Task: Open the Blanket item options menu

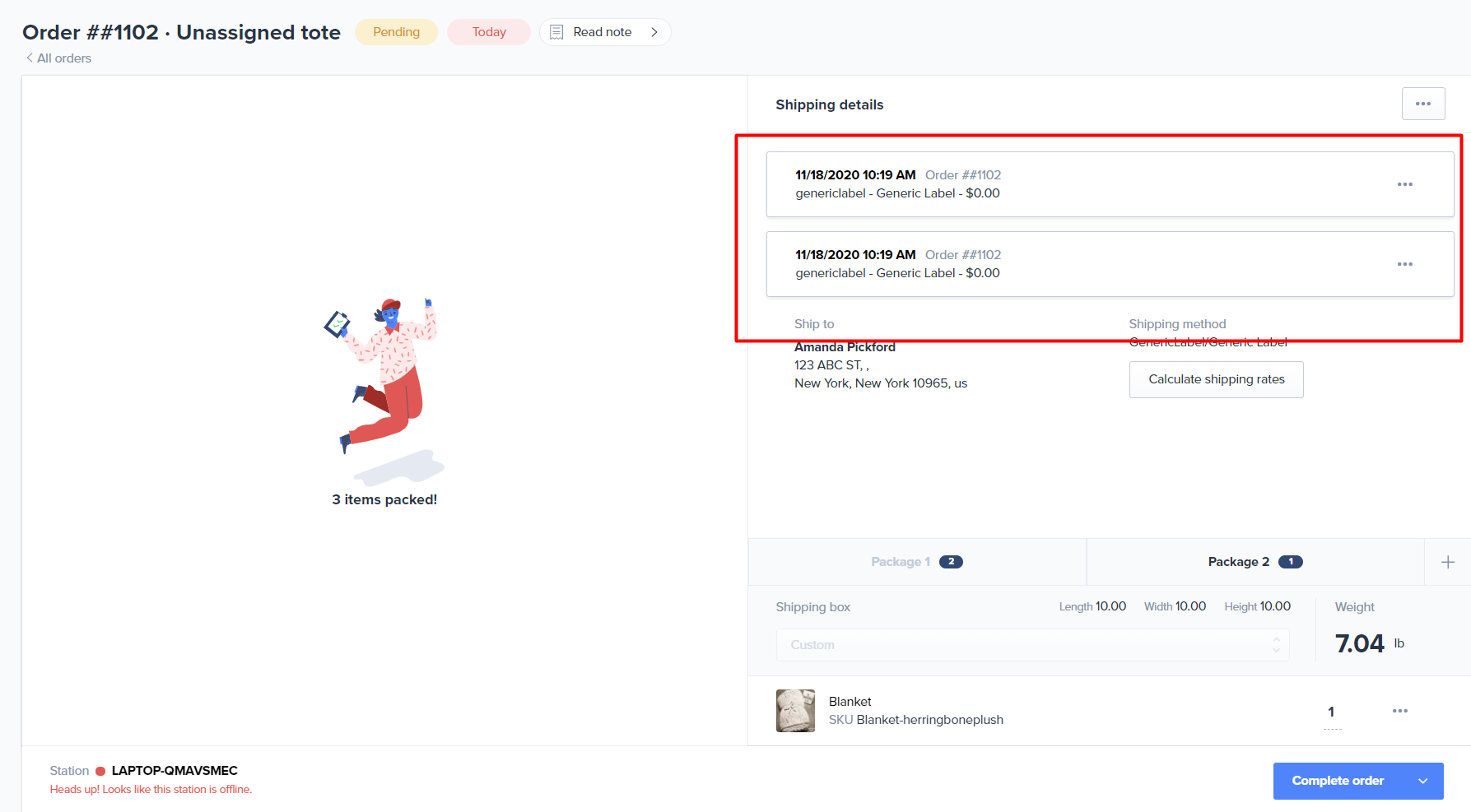Action: click(1399, 711)
